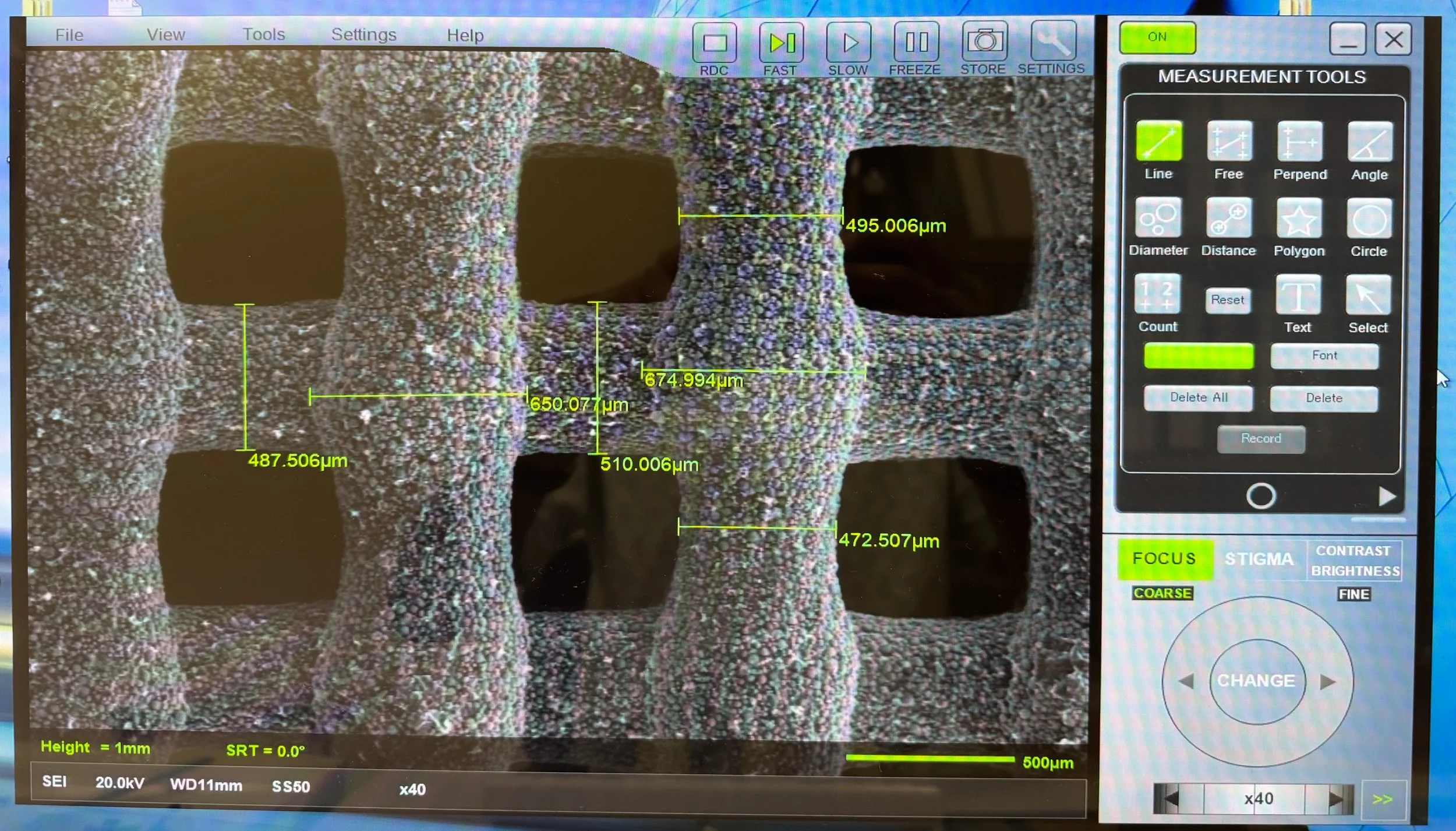Select the Polygon tool icon
This screenshot has height=831, width=1456.
[x=1299, y=219]
